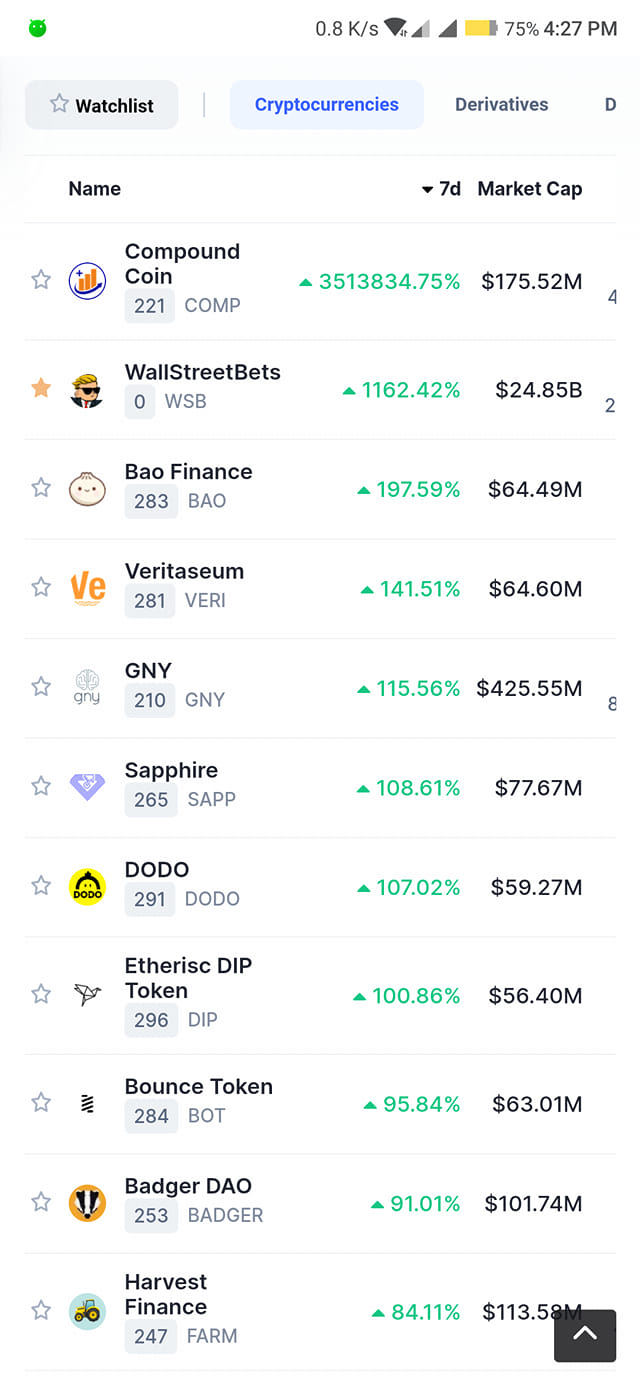Tap the scroll-to-top arrow button
This screenshot has width=640, height=1386.
(585, 1335)
